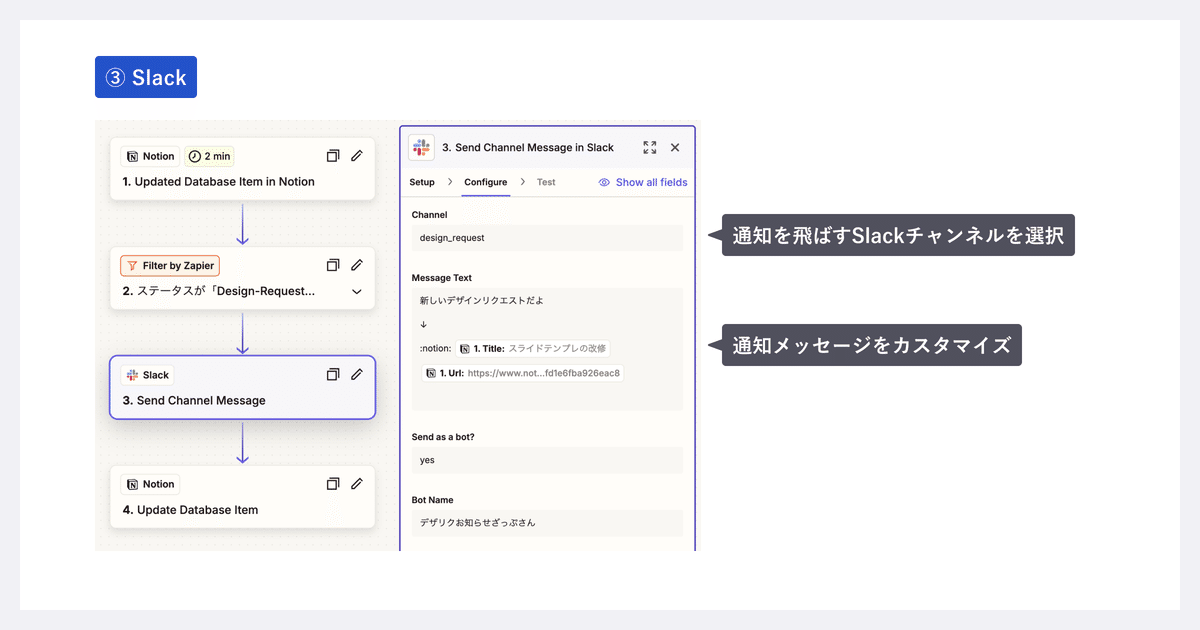Click the Notion badge on step 1

point(150,156)
